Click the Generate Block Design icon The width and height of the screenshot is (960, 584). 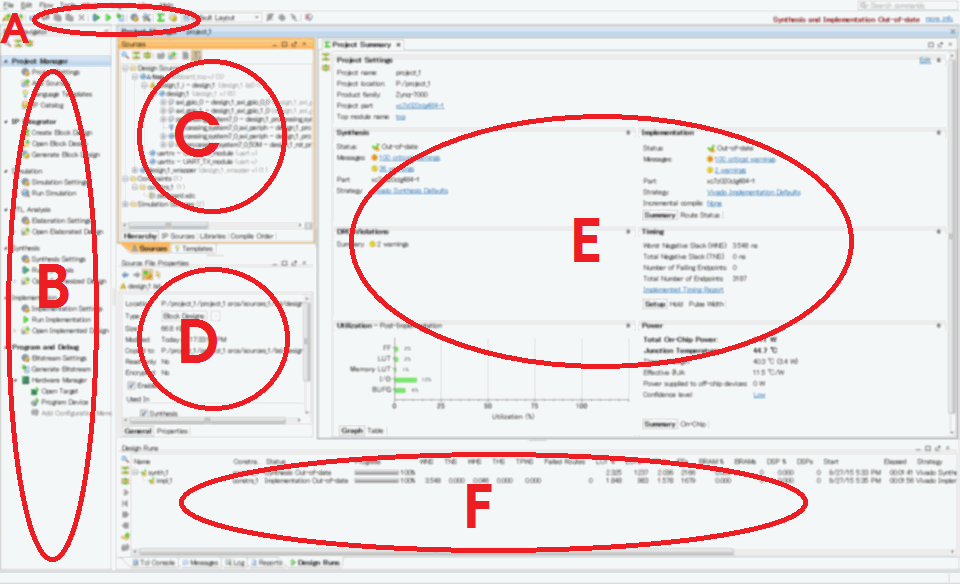pyautogui.click(x=25, y=155)
